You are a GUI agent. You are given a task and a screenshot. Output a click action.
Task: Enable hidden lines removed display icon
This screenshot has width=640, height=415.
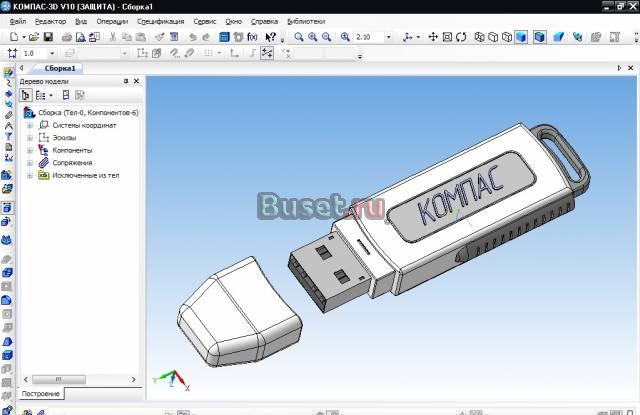[493, 37]
